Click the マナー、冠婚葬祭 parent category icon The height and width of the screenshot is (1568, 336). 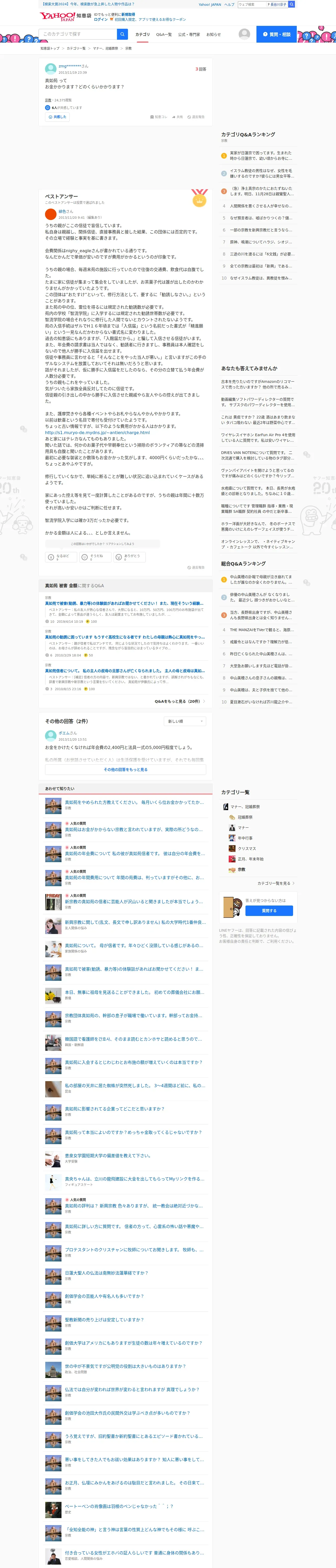click(x=226, y=806)
